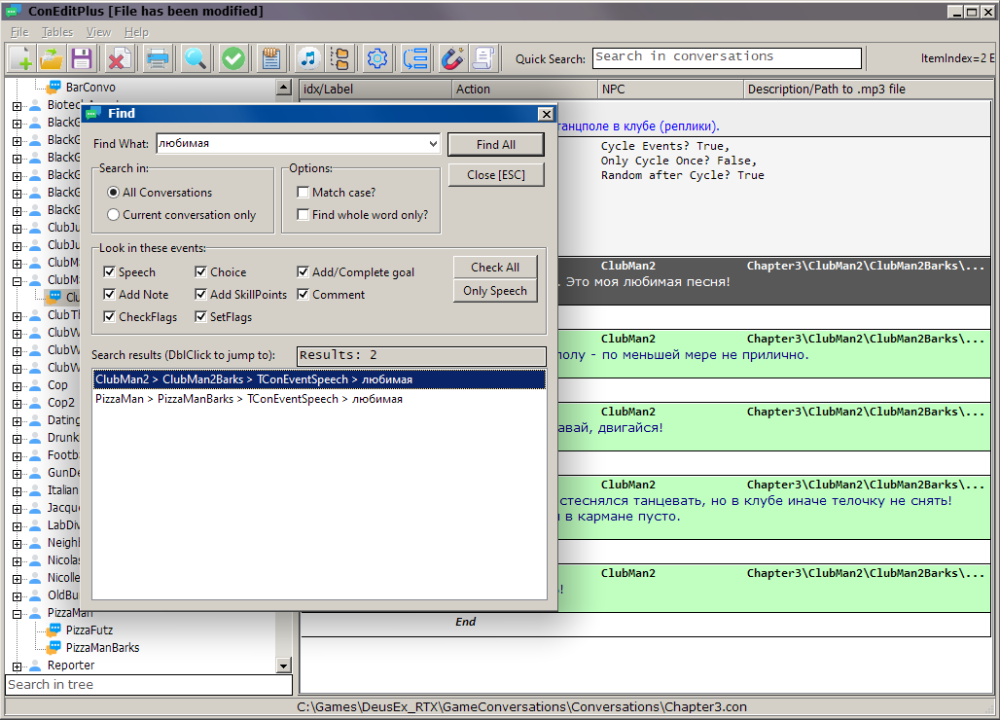Image resolution: width=1000 pixels, height=720 pixels.
Task: Save file using the floppy disk icon
Action: [81, 59]
